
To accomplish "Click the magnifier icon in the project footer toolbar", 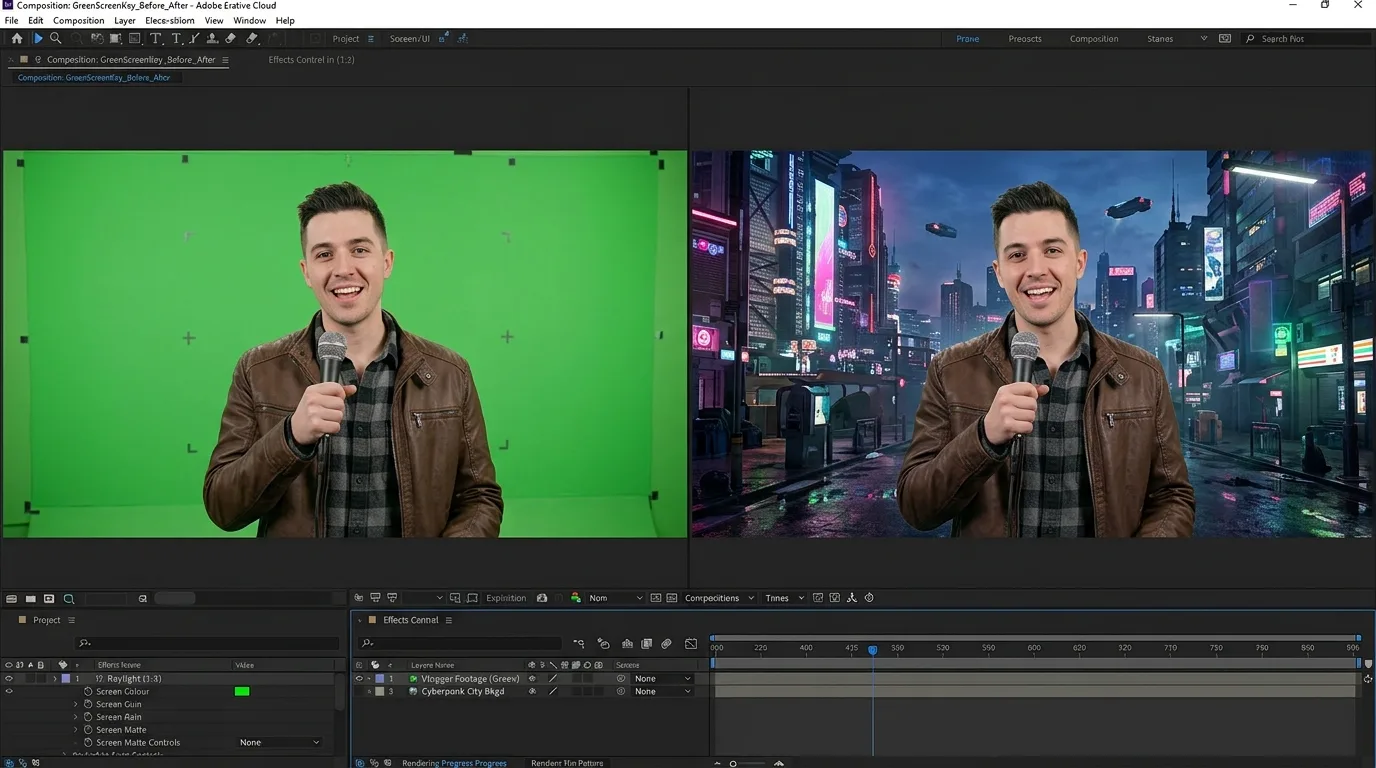I will pos(69,599).
